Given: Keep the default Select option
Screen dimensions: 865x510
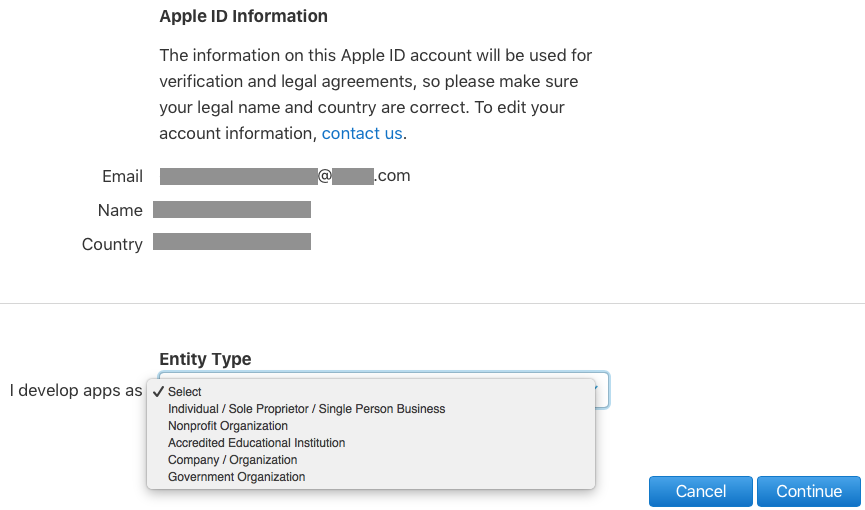Looking at the screenshot, I should pos(185,392).
